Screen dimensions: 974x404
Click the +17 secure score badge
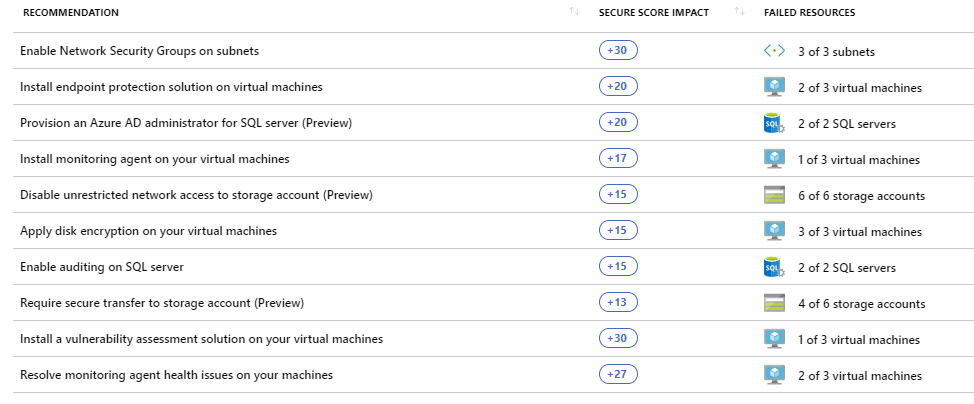617,159
